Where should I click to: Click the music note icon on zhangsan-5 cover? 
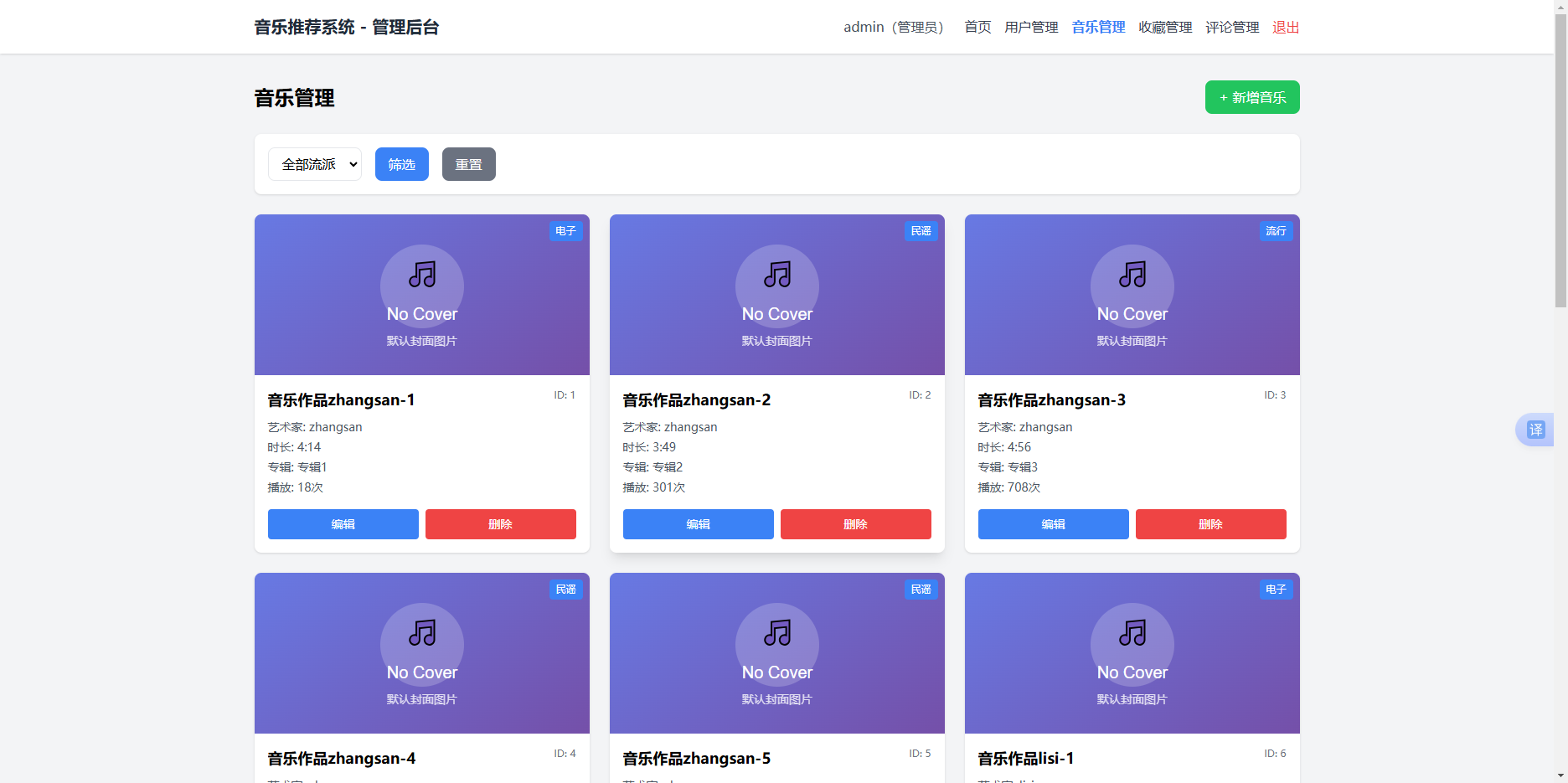(777, 632)
